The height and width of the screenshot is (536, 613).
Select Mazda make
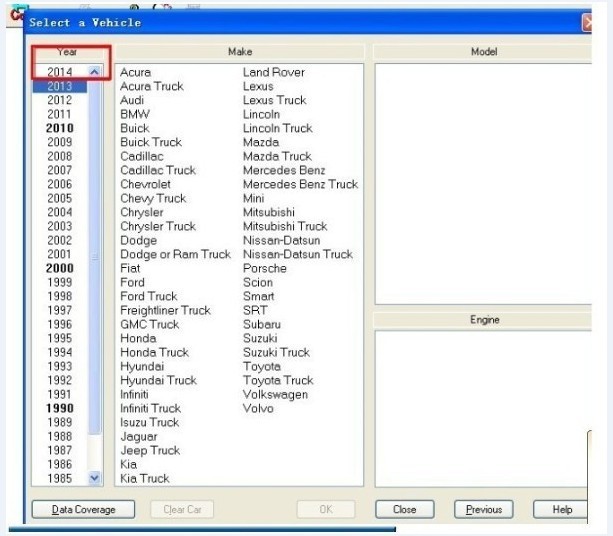click(x=261, y=142)
